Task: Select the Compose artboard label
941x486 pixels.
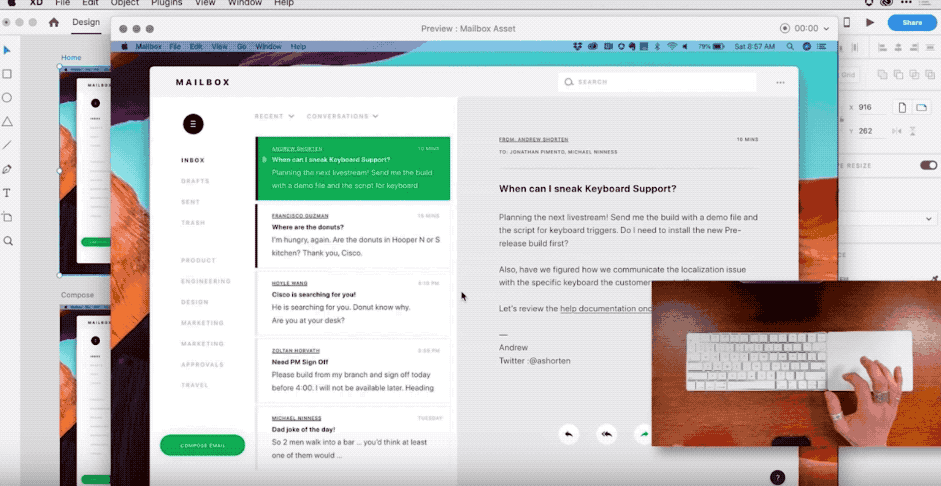Action: click(x=77, y=295)
